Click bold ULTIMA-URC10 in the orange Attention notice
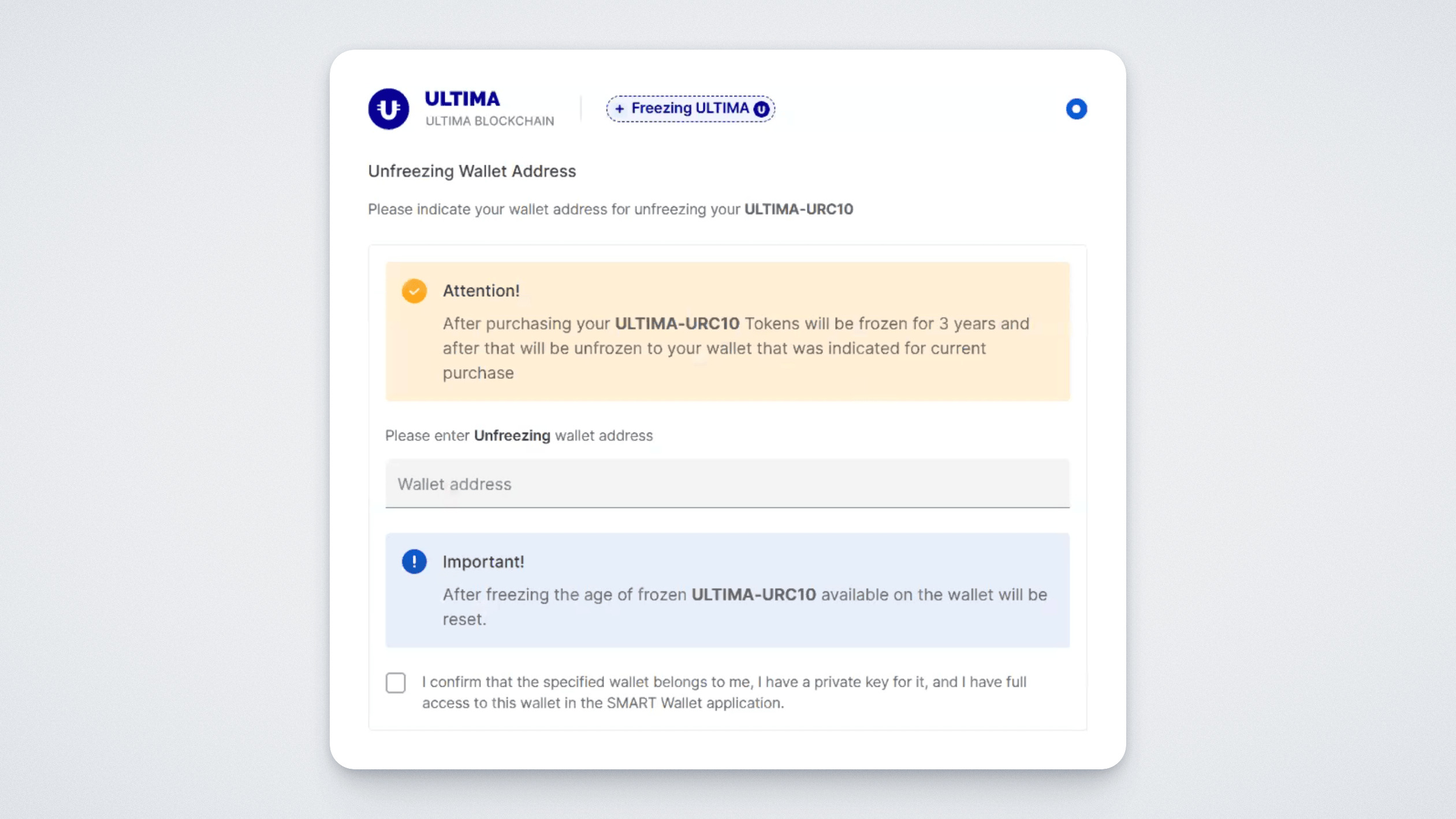The width and height of the screenshot is (1456, 819). pos(677,323)
